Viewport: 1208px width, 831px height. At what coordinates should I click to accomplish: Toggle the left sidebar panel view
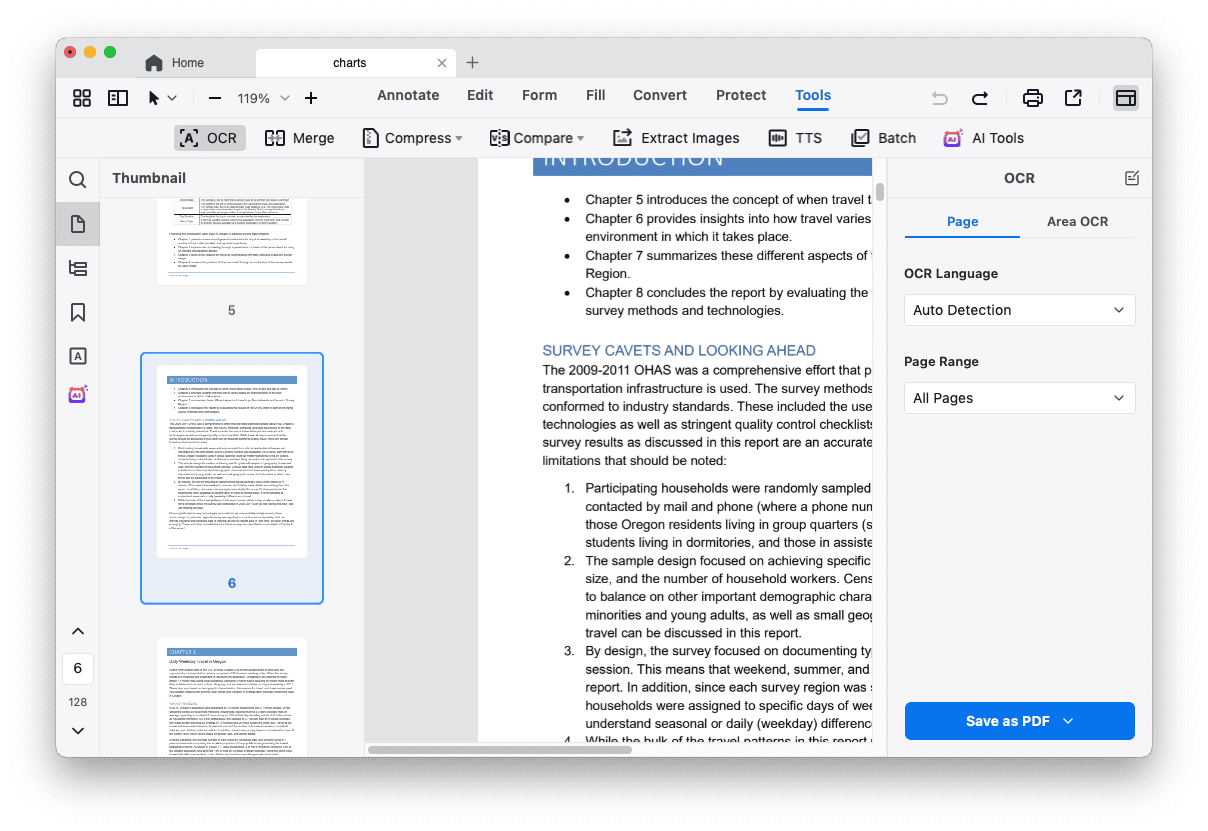(x=118, y=98)
